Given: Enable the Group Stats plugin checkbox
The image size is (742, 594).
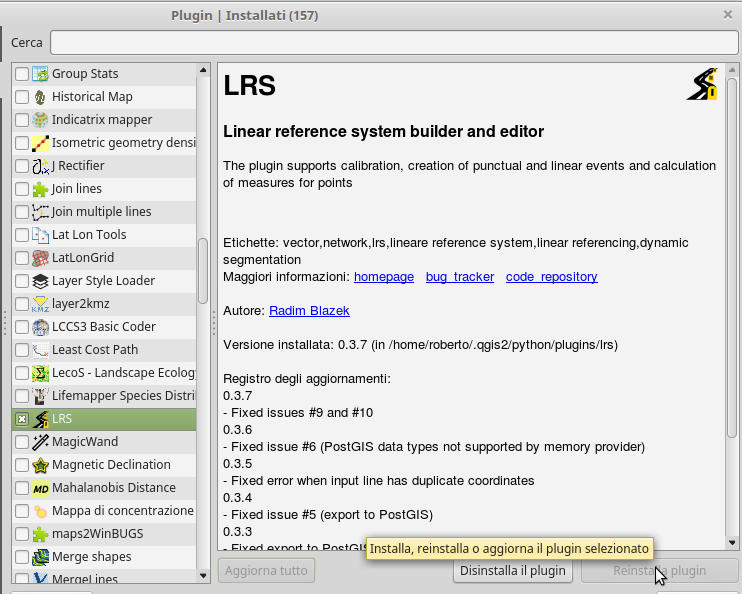Looking at the screenshot, I should coord(22,74).
